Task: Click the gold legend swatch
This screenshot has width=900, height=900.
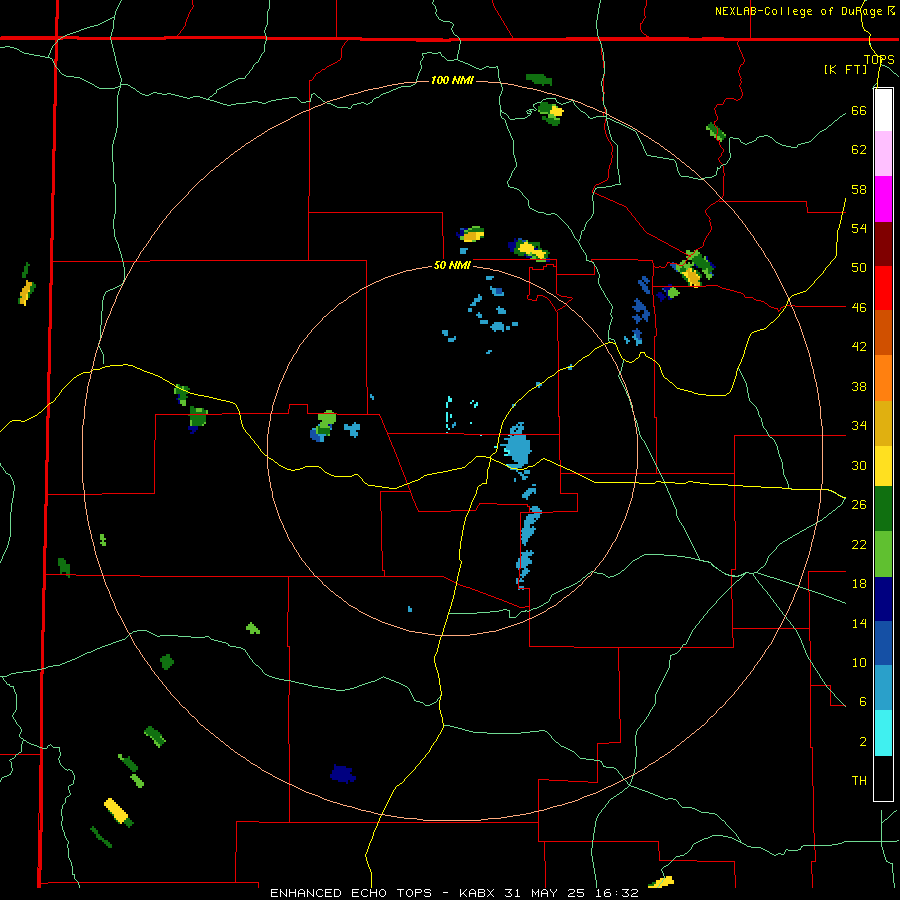Action: (883, 423)
